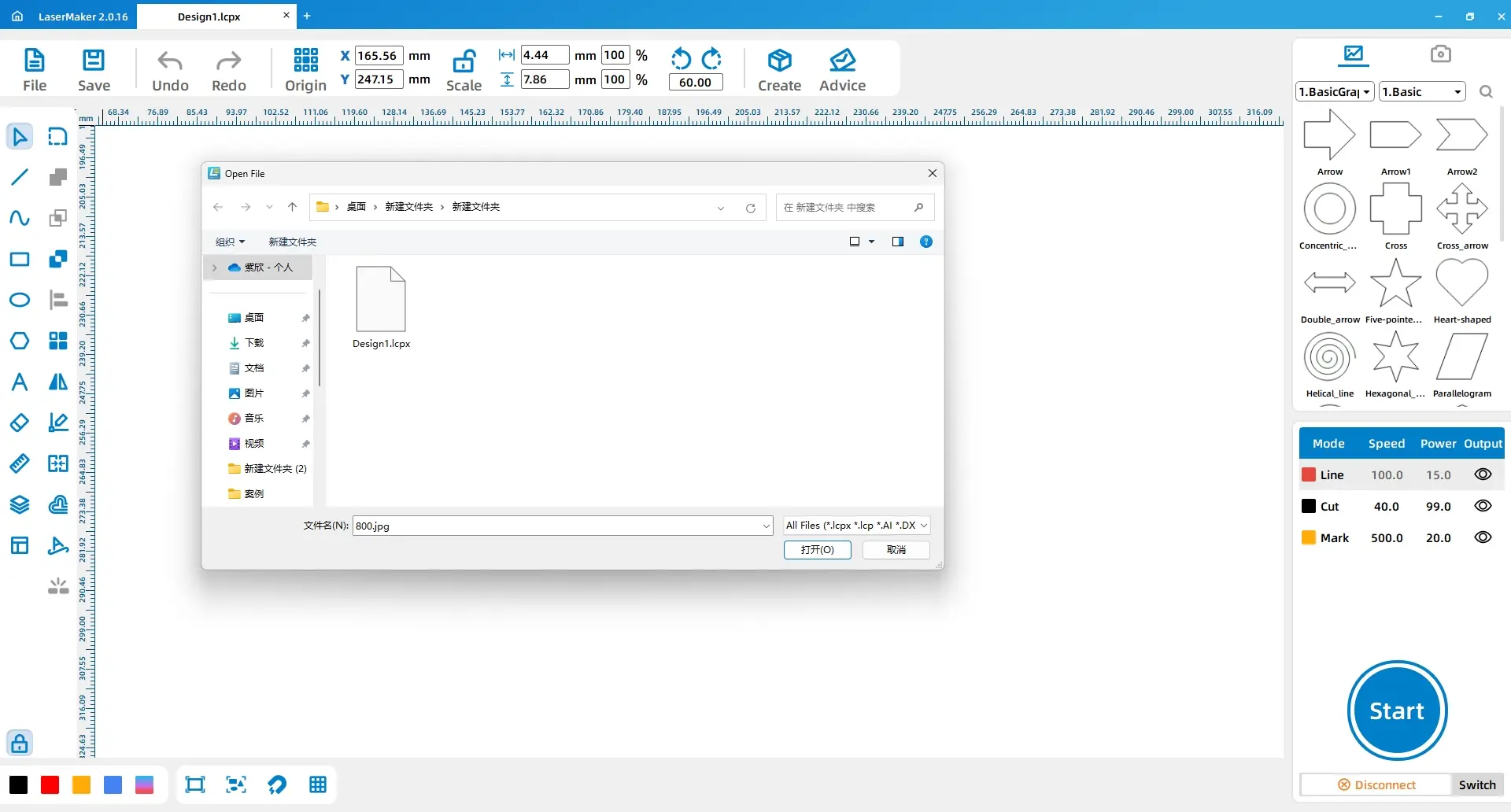The width and height of the screenshot is (1511, 812).
Task: Click the Origin grid icon
Action: tap(305, 60)
